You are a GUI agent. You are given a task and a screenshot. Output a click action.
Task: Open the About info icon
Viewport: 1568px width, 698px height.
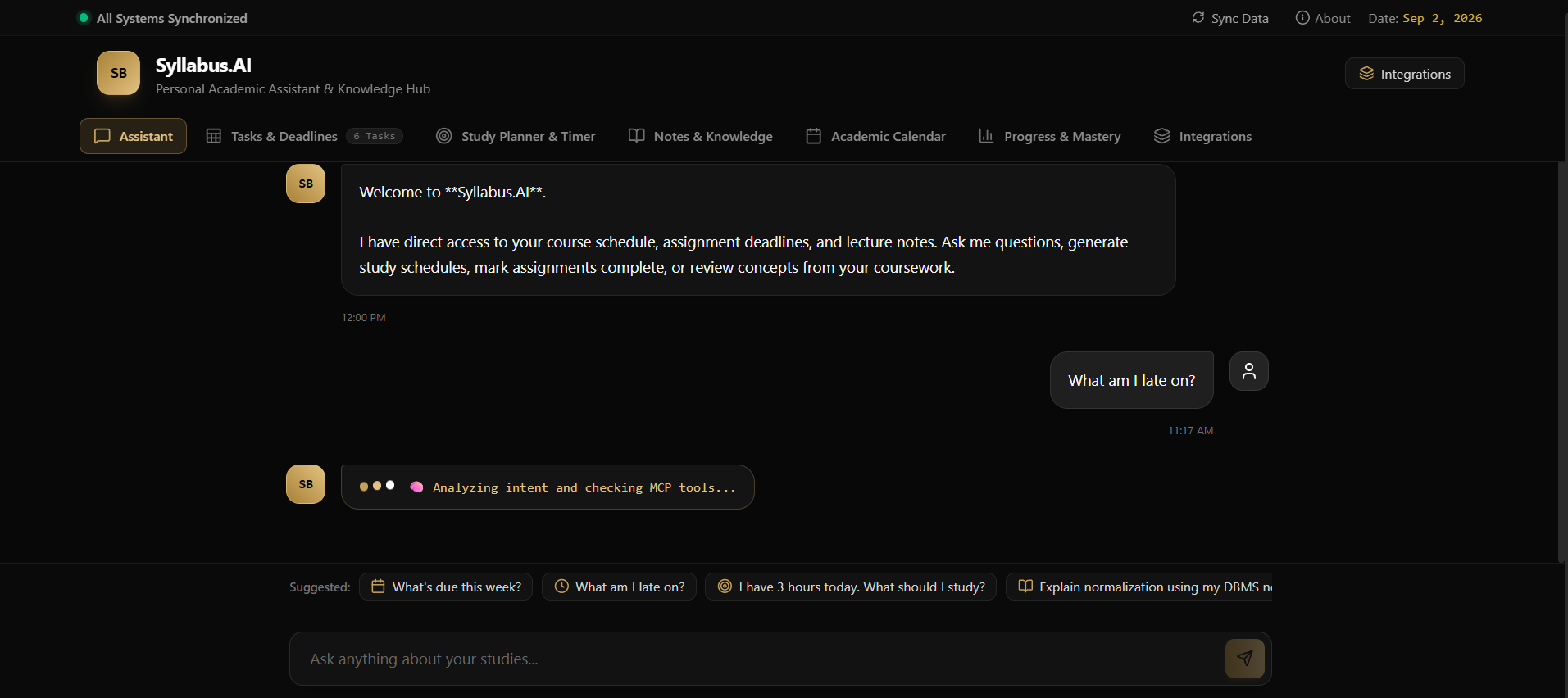[x=1302, y=17]
